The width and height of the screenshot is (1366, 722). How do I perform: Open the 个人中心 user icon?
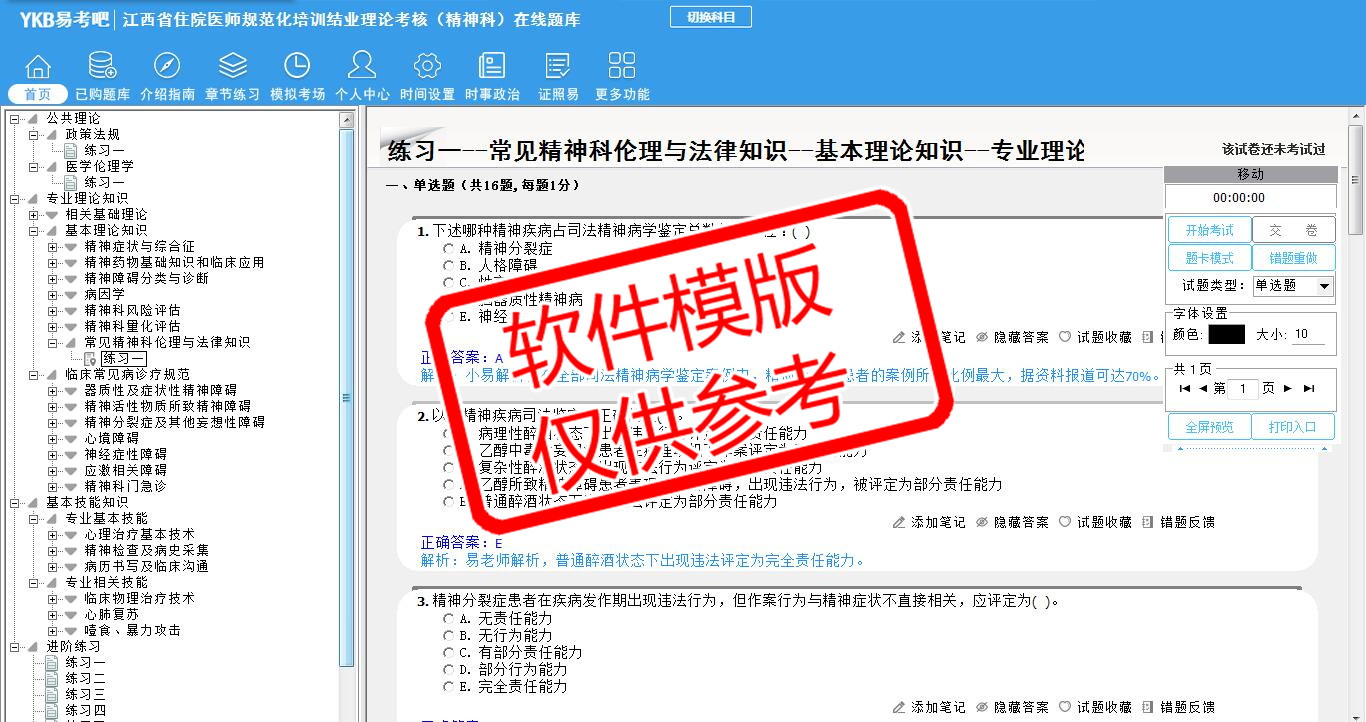(x=362, y=67)
